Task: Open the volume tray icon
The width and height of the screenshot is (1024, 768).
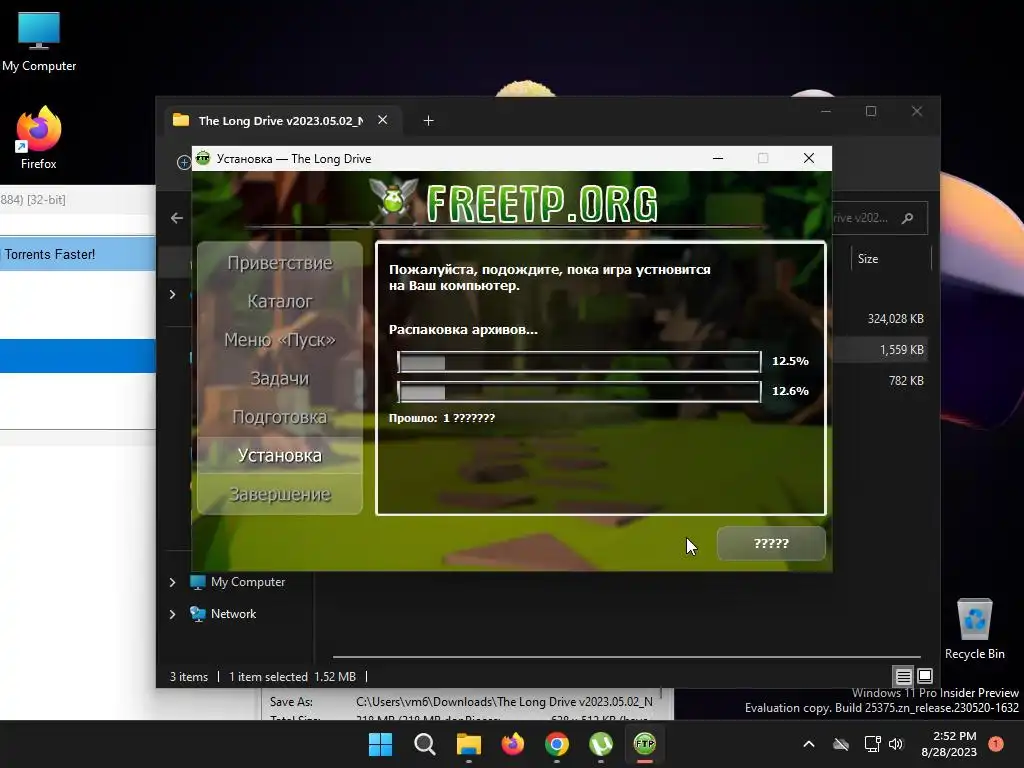Action: pos(896,744)
